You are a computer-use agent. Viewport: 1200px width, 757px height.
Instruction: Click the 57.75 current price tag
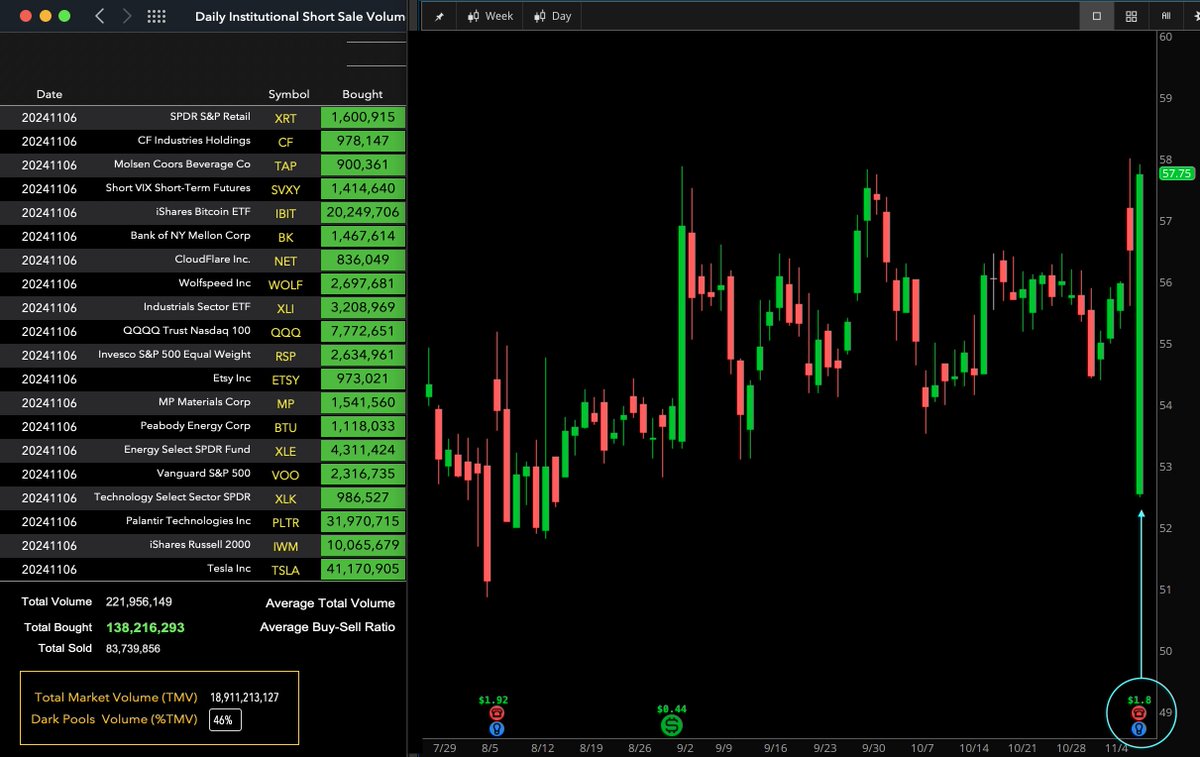[x=1176, y=173]
